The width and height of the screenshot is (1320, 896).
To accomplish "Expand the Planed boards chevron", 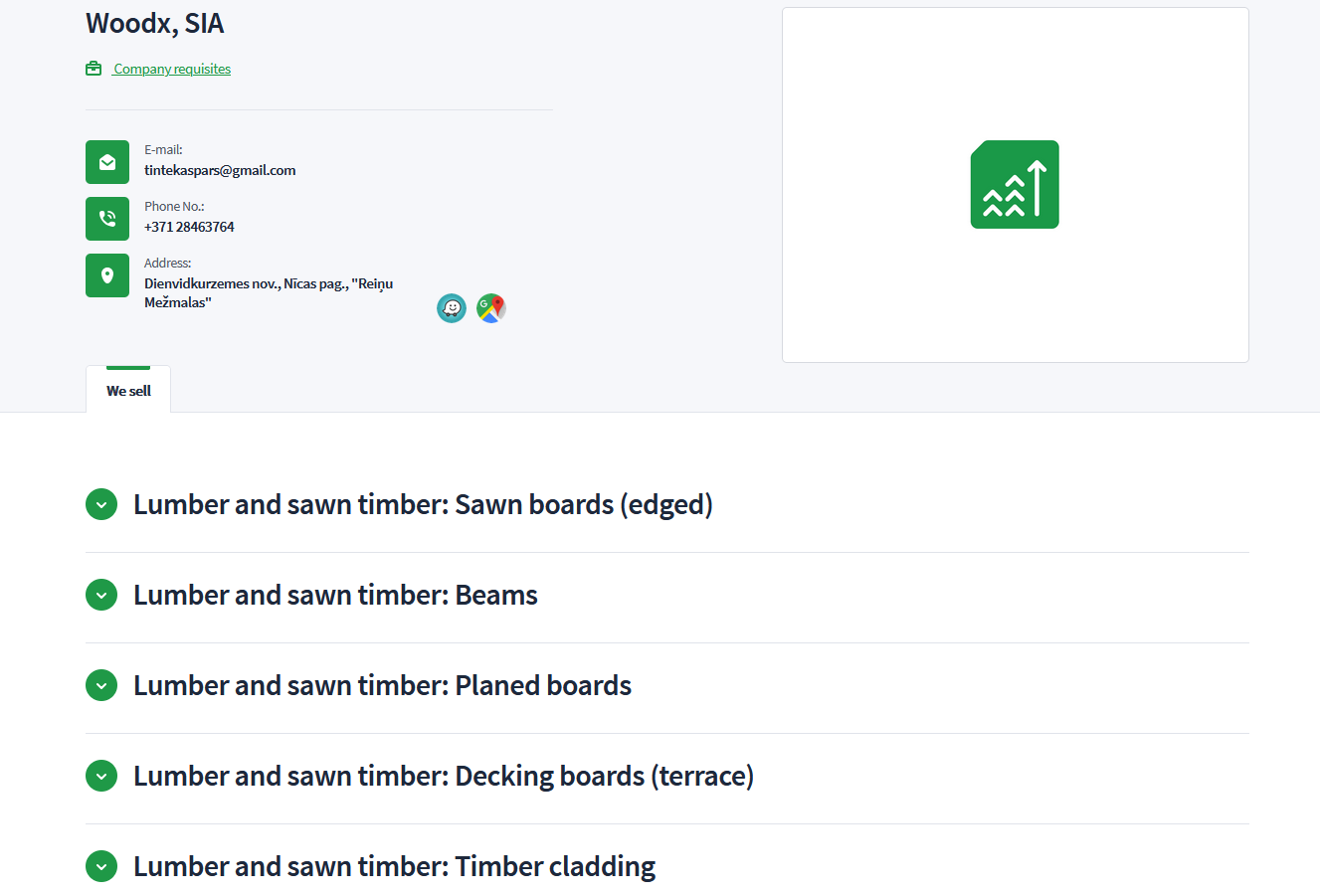I will 101,686.
